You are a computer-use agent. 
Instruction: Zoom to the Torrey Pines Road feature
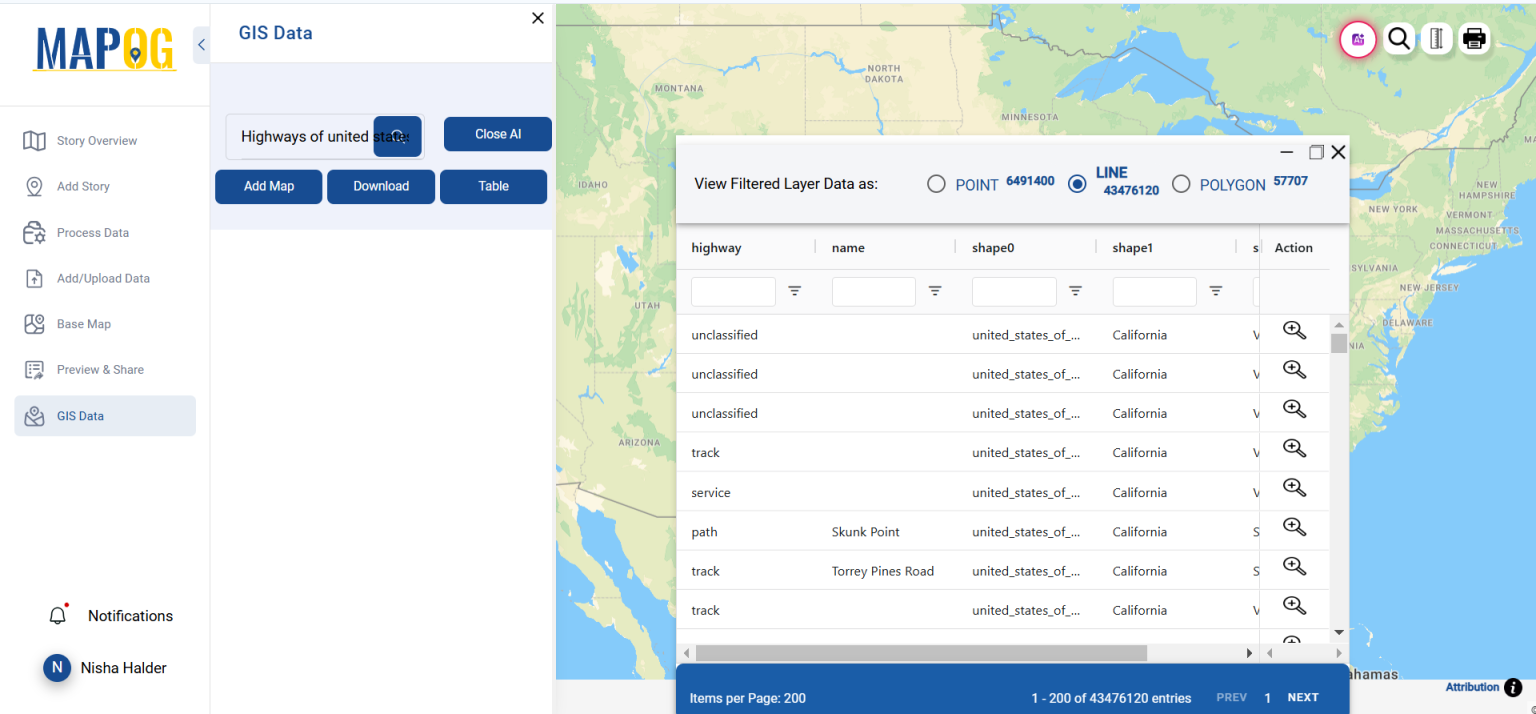click(1294, 565)
